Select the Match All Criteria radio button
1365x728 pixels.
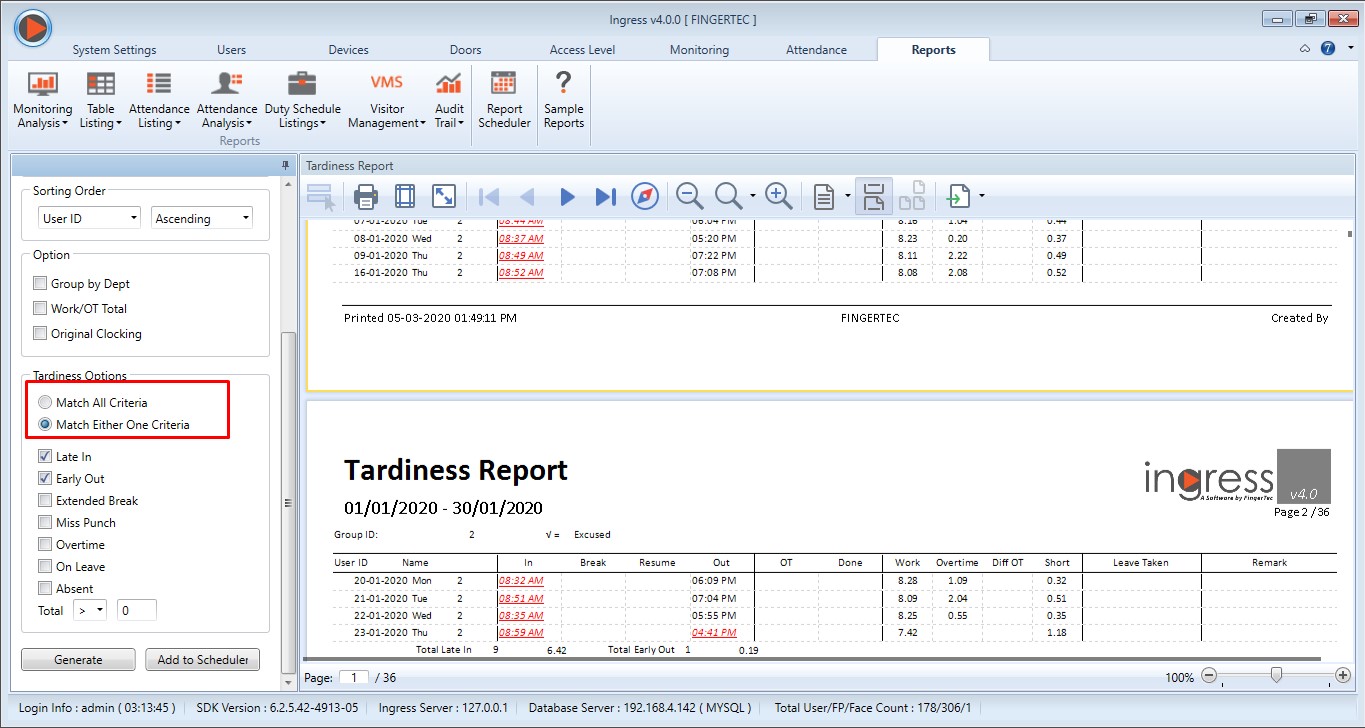click(x=45, y=403)
